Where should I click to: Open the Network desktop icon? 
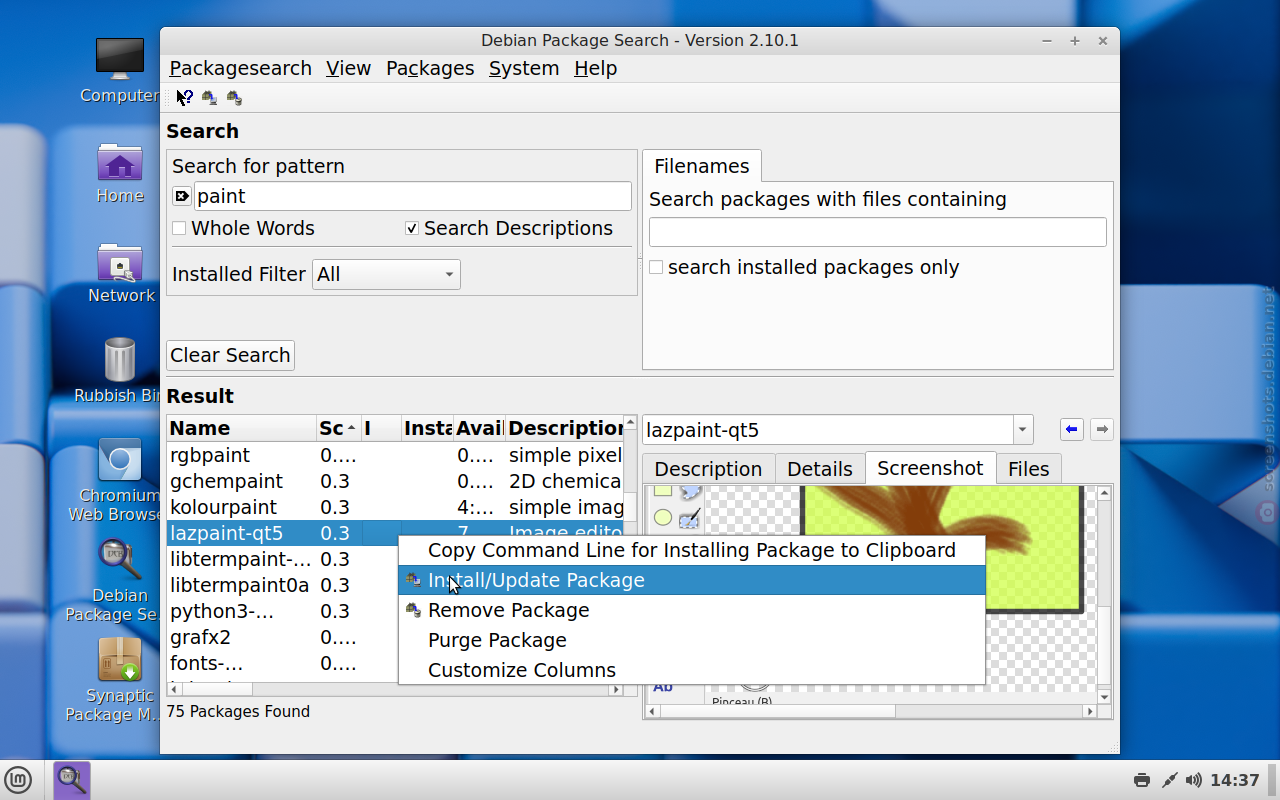click(x=121, y=272)
